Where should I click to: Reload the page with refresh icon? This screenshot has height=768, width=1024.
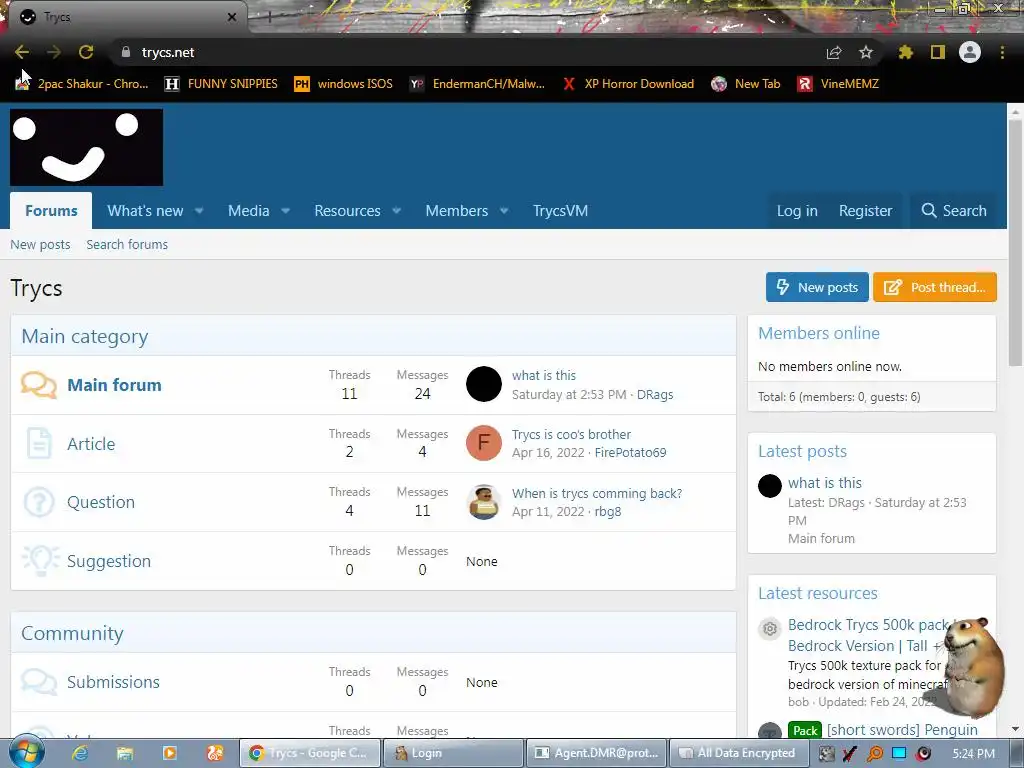[86, 52]
